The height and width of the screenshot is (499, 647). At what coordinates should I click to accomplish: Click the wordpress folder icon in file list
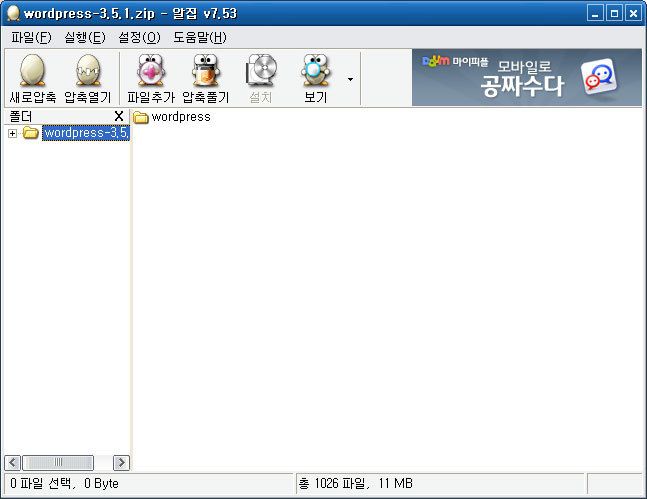(141, 118)
